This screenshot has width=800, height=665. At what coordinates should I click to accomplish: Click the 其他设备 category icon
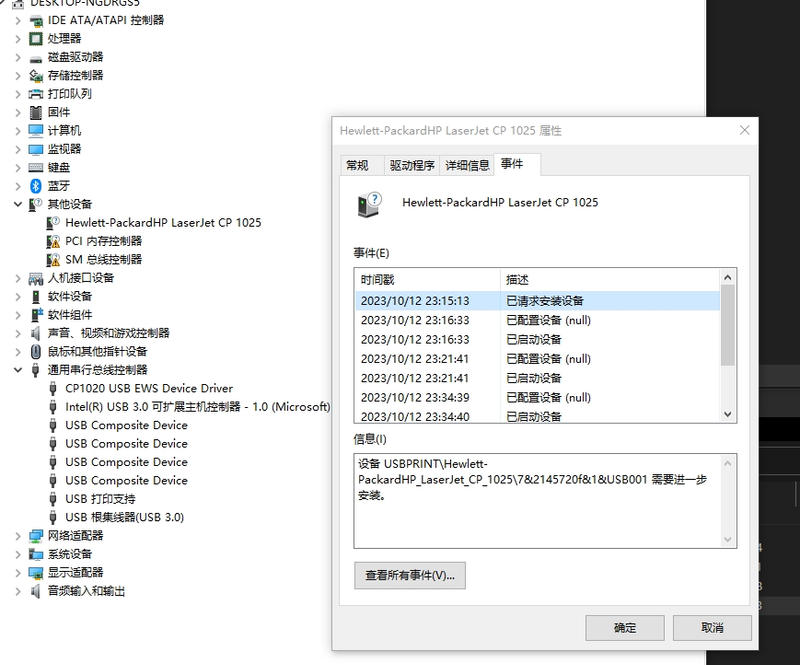pyautogui.click(x=36, y=204)
